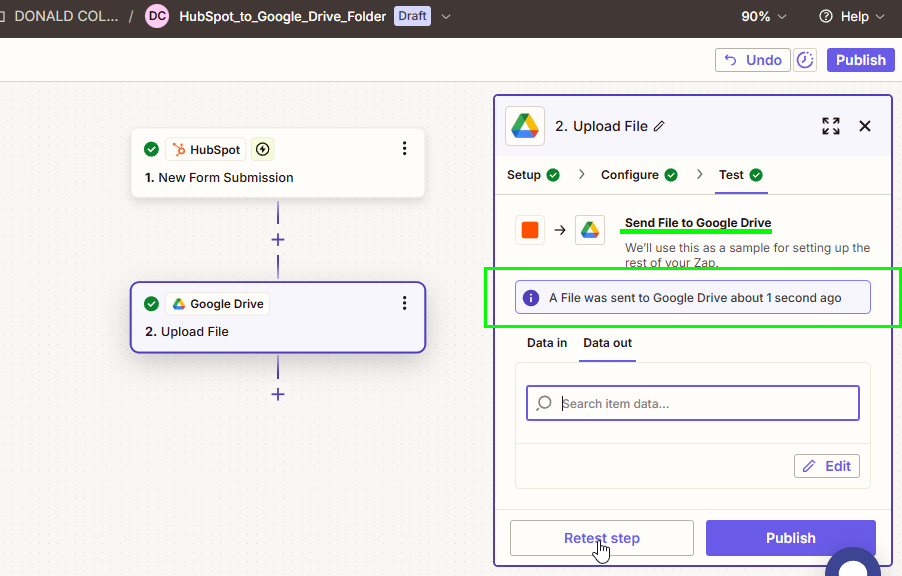Click the Edit button
The image size is (902, 576).
827,466
